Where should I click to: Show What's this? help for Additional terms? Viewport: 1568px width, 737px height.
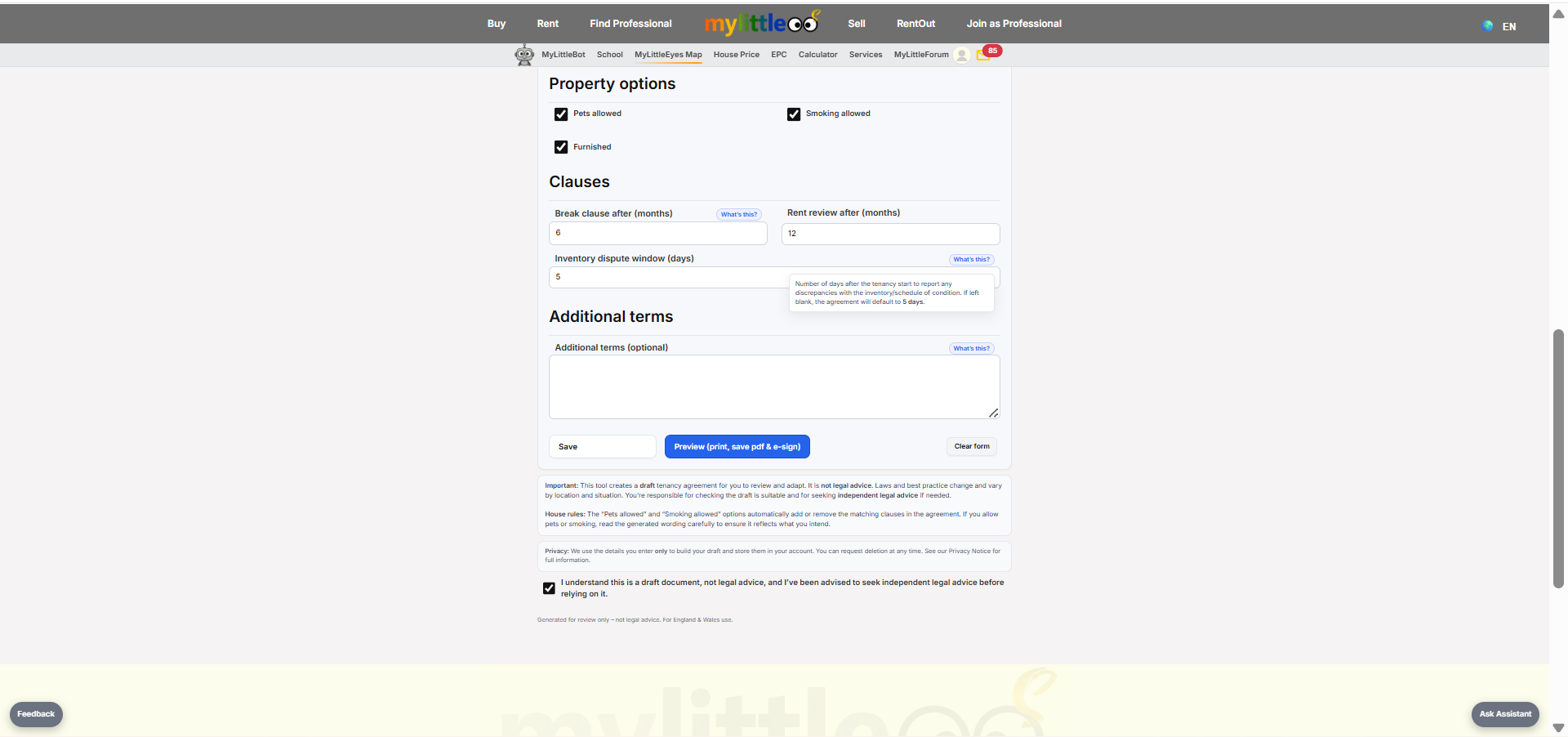(971, 348)
